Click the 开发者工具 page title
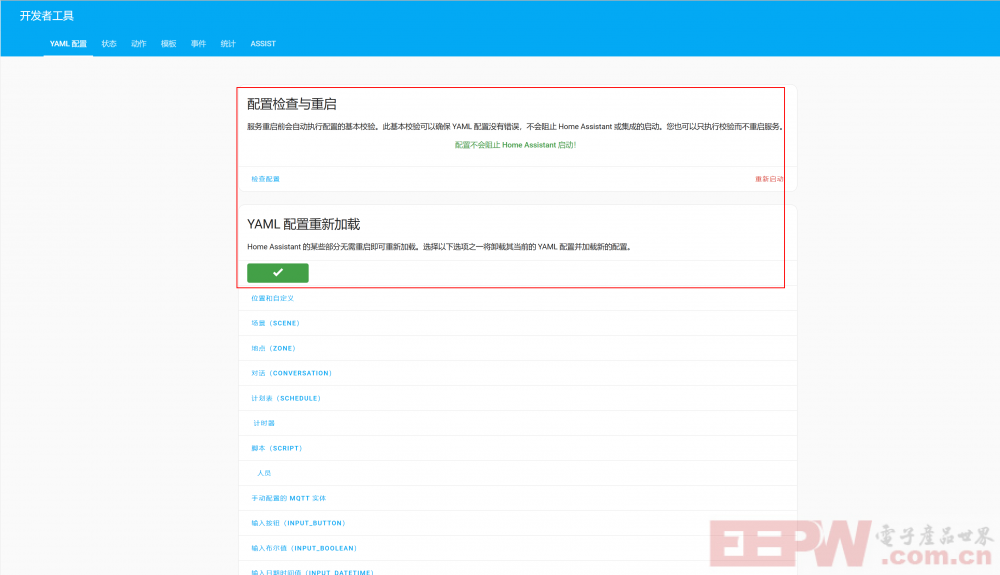Screen dimensions: 1000x575 47,16
